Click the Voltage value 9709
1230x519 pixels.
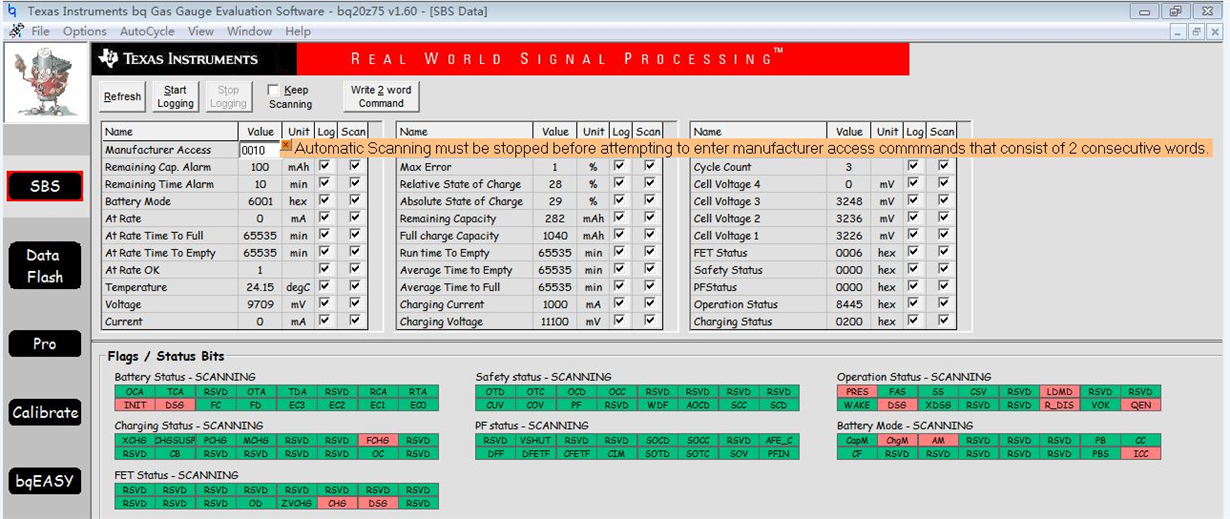pos(260,304)
